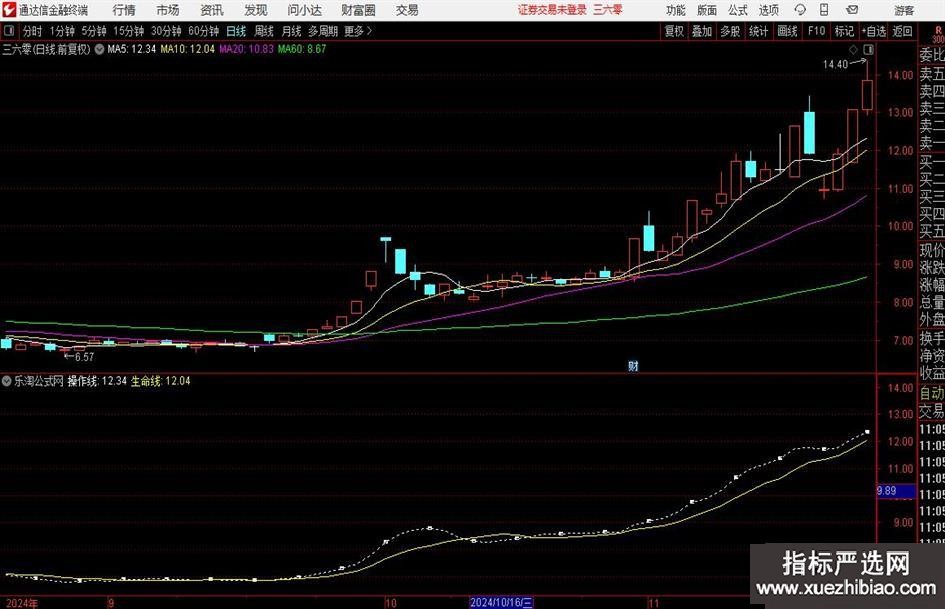Click the 操作线: 12.34 indicator label
The height and width of the screenshot is (609, 945).
point(97,381)
